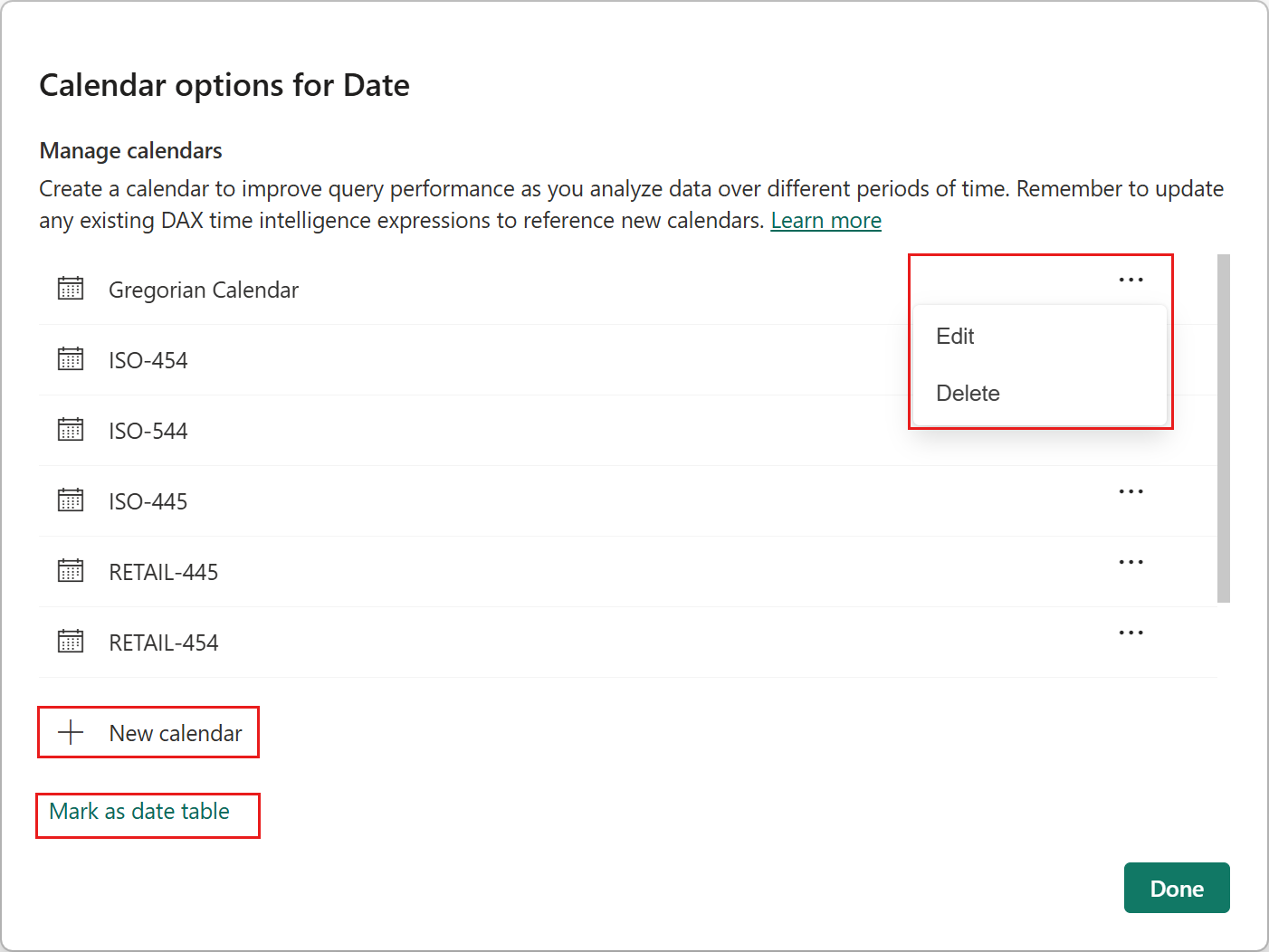Viewport: 1269px width, 952px height.
Task: Click the Gregorian Calendar icon
Action: [71, 289]
